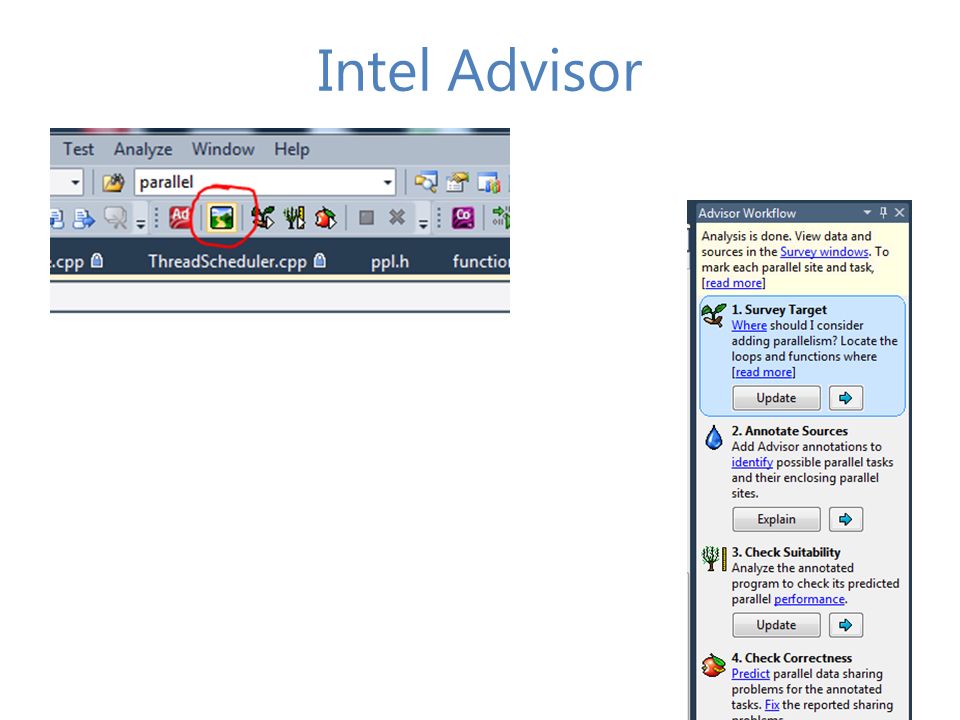Image resolution: width=960 pixels, height=720 pixels.
Task: Click the Fix link in Check Correctness
Action: coord(772,705)
